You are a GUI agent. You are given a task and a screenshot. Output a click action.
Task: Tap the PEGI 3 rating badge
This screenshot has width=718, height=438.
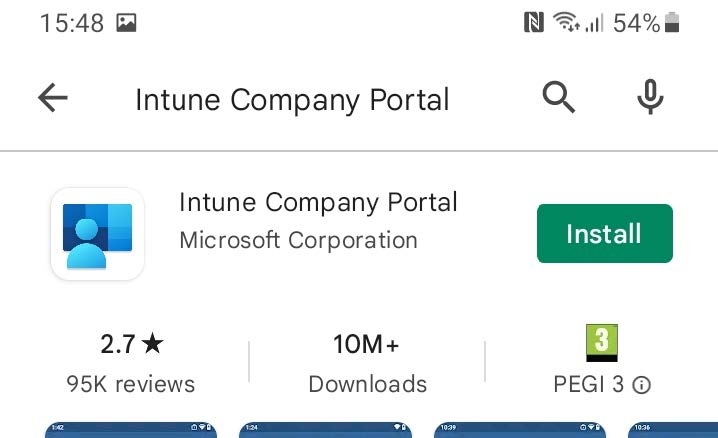(602, 343)
